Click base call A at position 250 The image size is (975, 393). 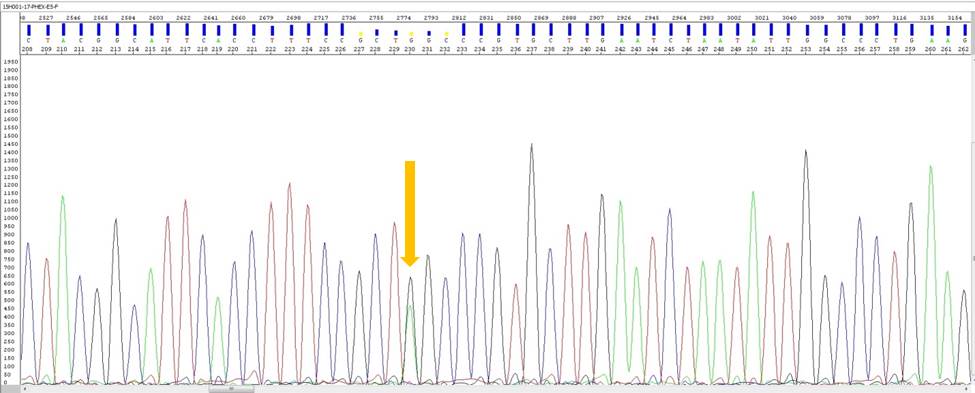click(x=753, y=41)
